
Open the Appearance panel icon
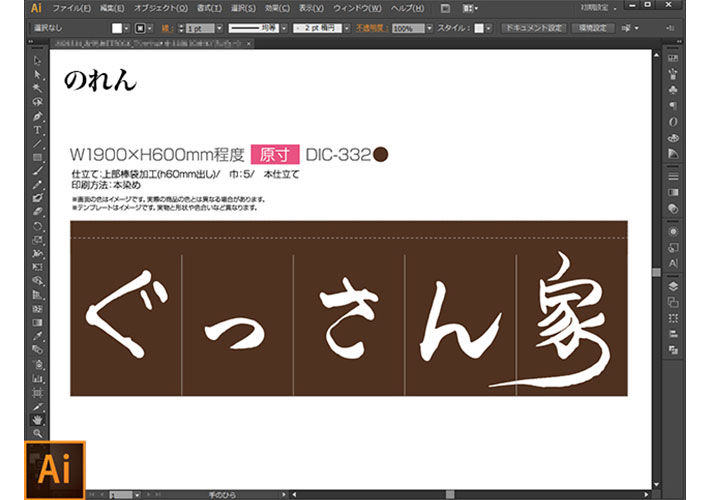673,231
